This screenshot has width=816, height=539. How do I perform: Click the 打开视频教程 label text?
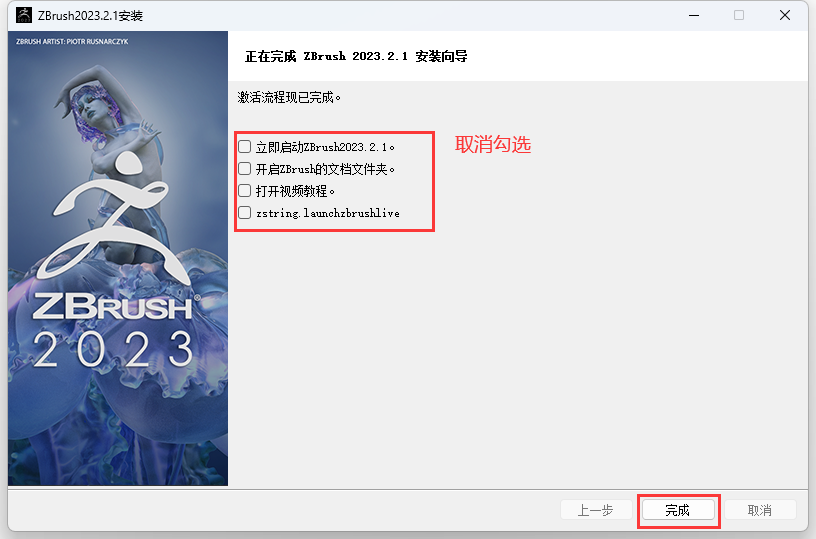tap(295, 191)
